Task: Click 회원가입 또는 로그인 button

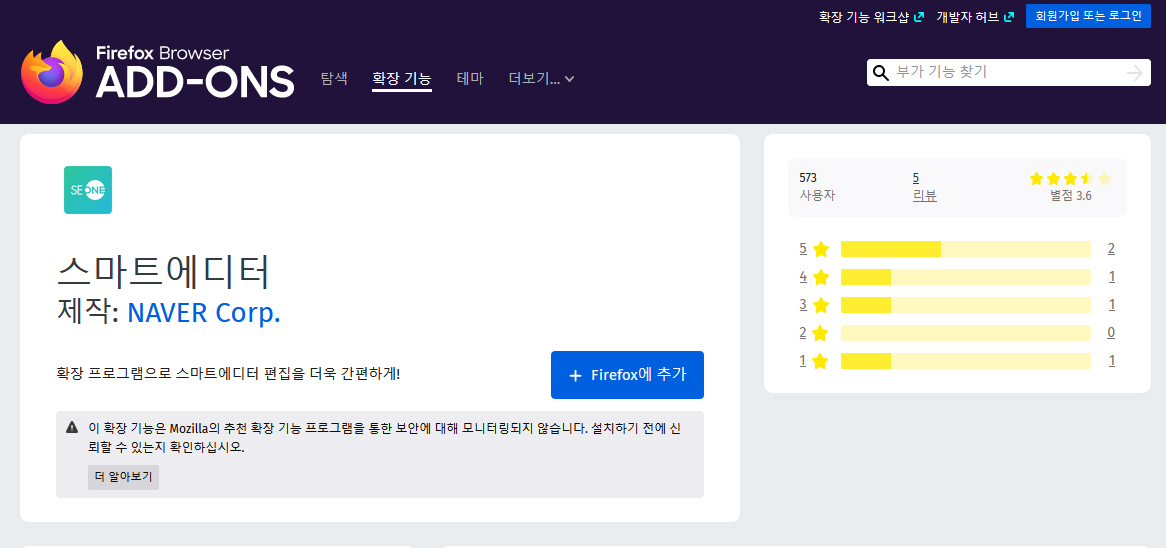Action: pyautogui.click(x=1088, y=16)
